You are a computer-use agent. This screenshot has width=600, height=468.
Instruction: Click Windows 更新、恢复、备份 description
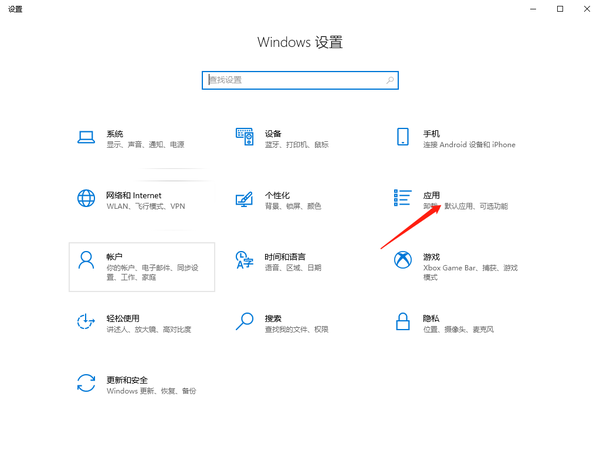point(151,391)
